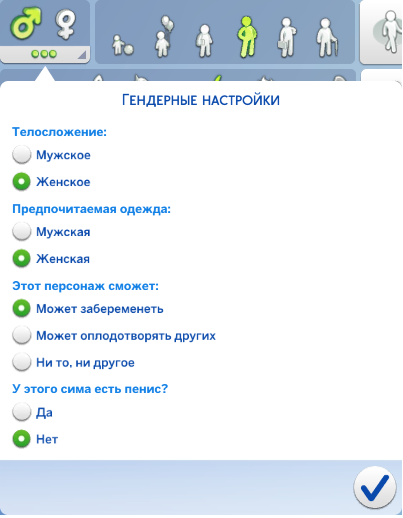403x518 pixels.
Task: Choose the teen age icon
Action: 204,40
